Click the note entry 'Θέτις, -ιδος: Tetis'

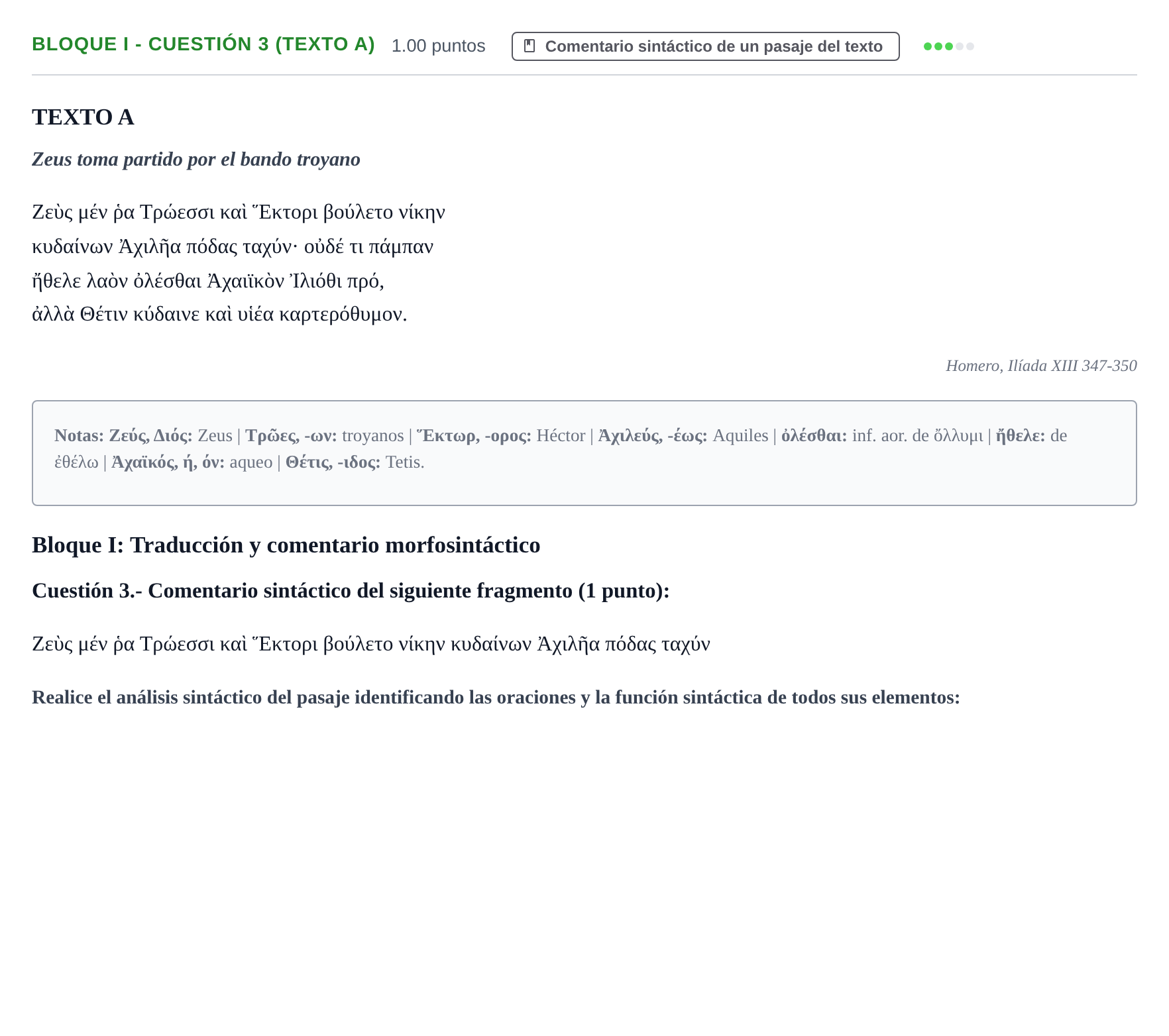click(x=354, y=462)
